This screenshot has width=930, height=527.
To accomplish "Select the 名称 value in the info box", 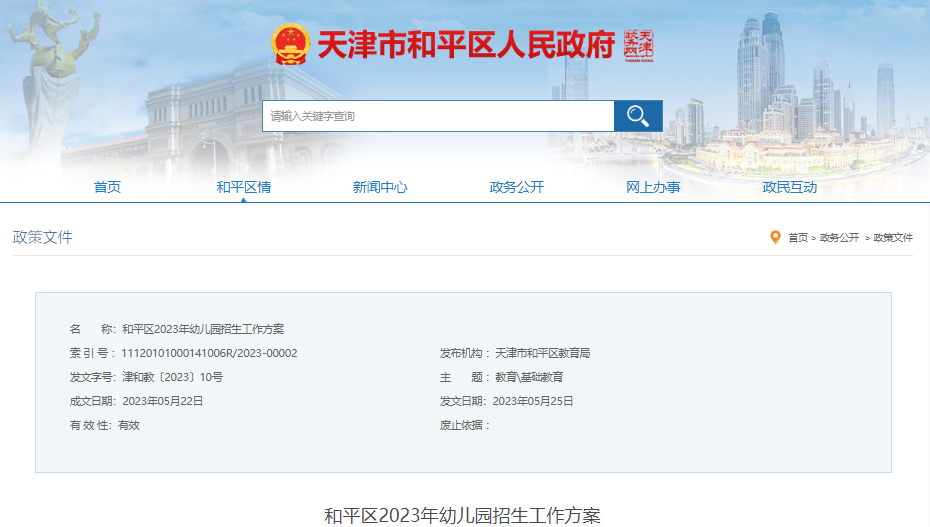I will [203, 329].
